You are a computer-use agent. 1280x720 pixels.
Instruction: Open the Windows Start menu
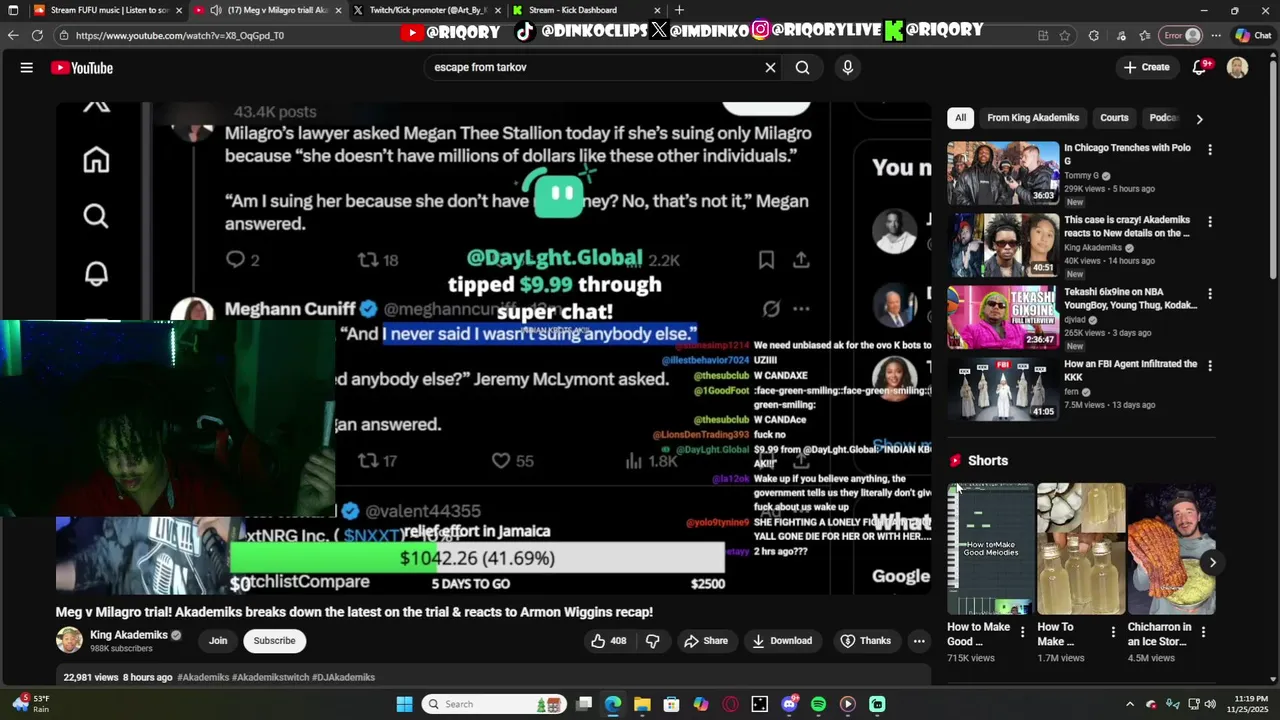[404, 704]
